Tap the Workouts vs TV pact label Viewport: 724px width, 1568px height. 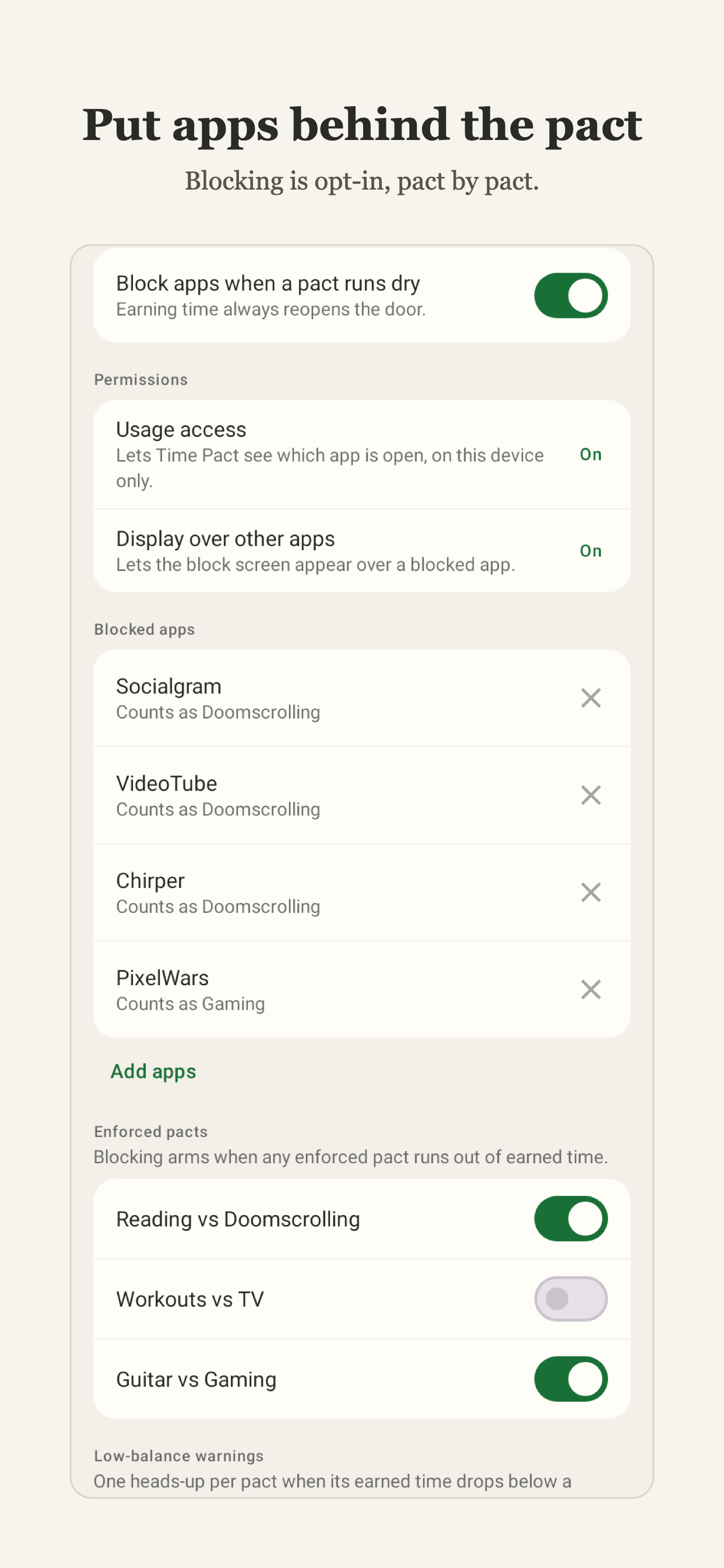pyautogui.click(x=190, y=1299)
